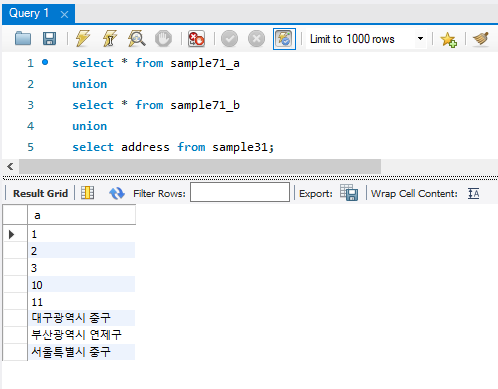
Task: Export the recordset to an external file
Action: coord(349,193)
